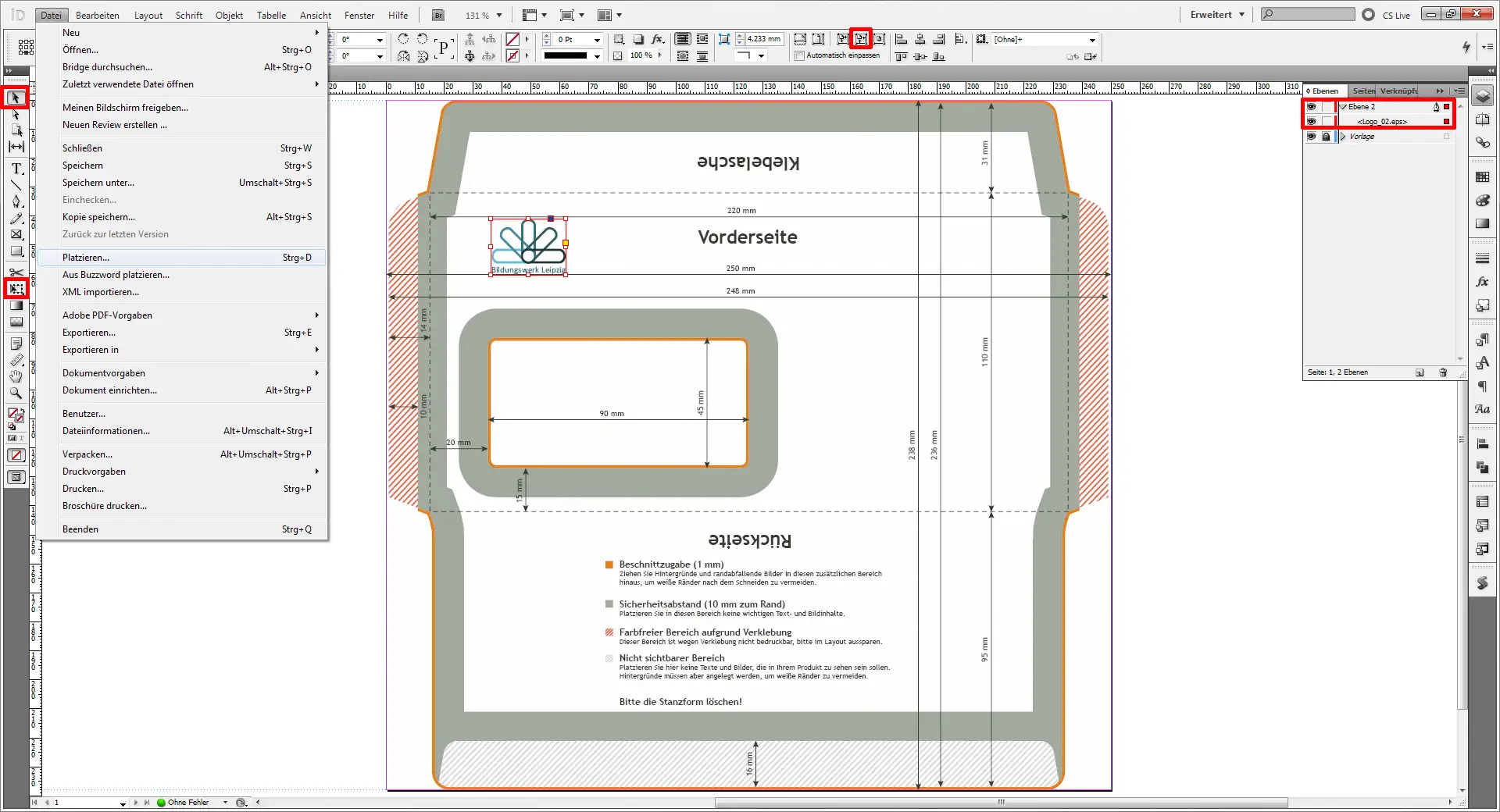Select the Type tool
This screenshot has width=1500, height=812.
coord(15,166)
